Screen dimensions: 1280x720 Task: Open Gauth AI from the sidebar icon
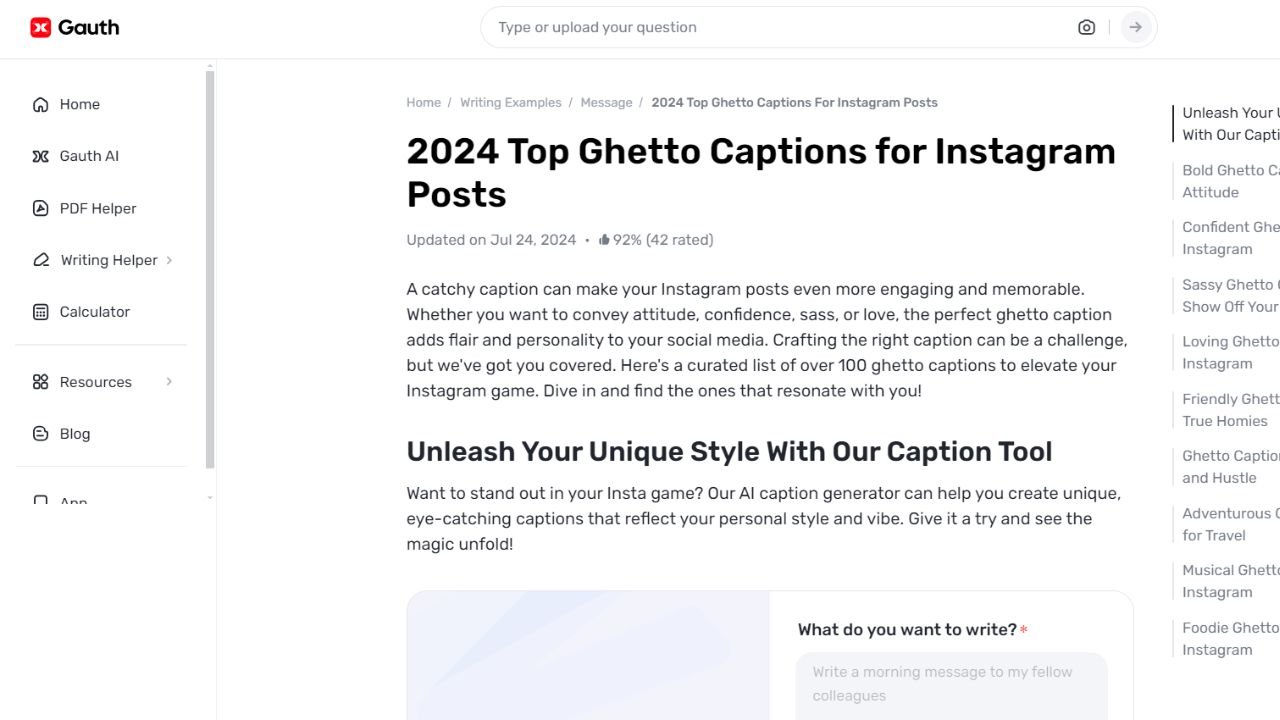[x=39, y=156]
